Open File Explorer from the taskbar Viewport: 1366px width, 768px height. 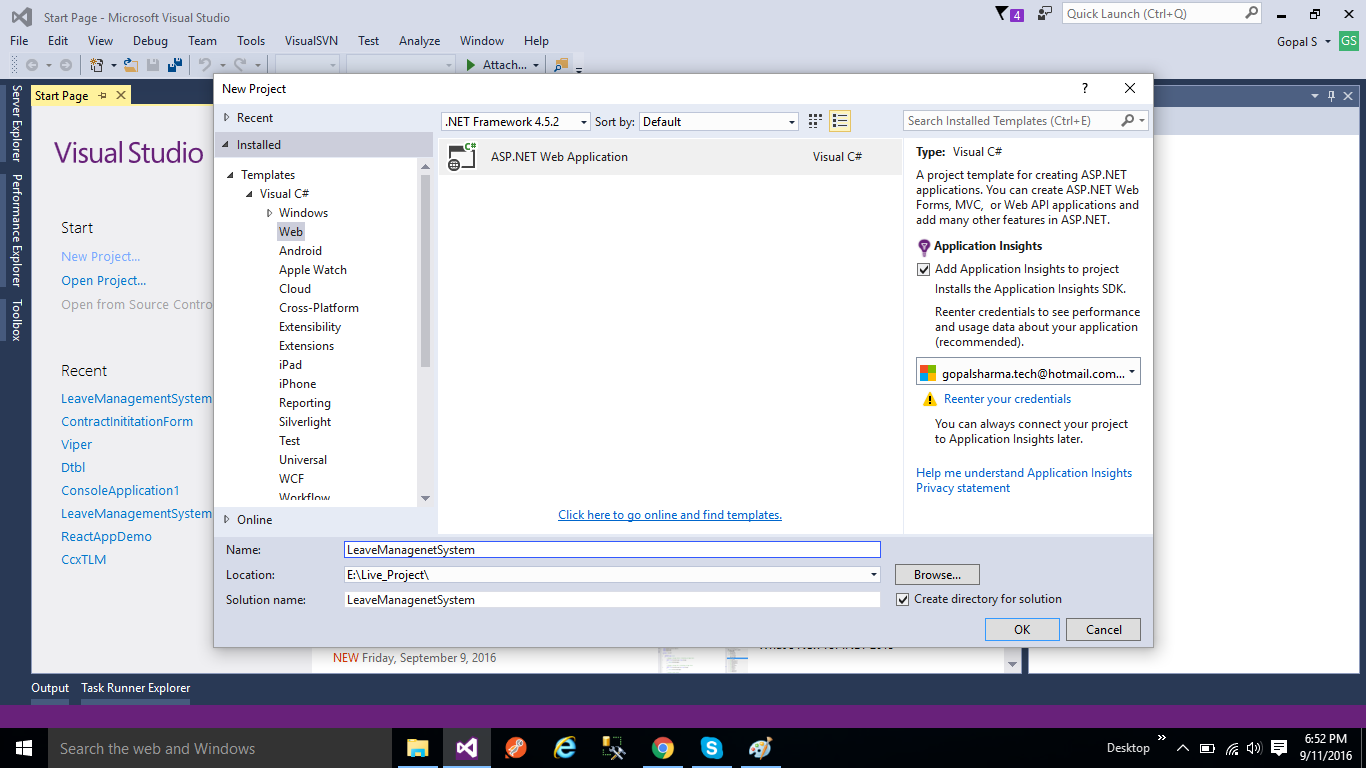[417, 748]
